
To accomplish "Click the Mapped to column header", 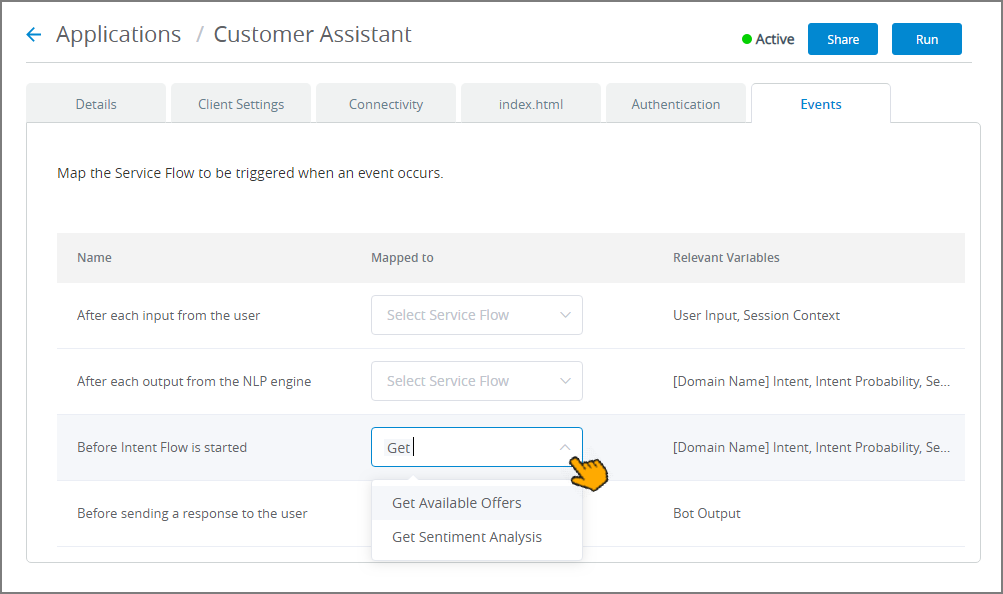I will point(402,258).
